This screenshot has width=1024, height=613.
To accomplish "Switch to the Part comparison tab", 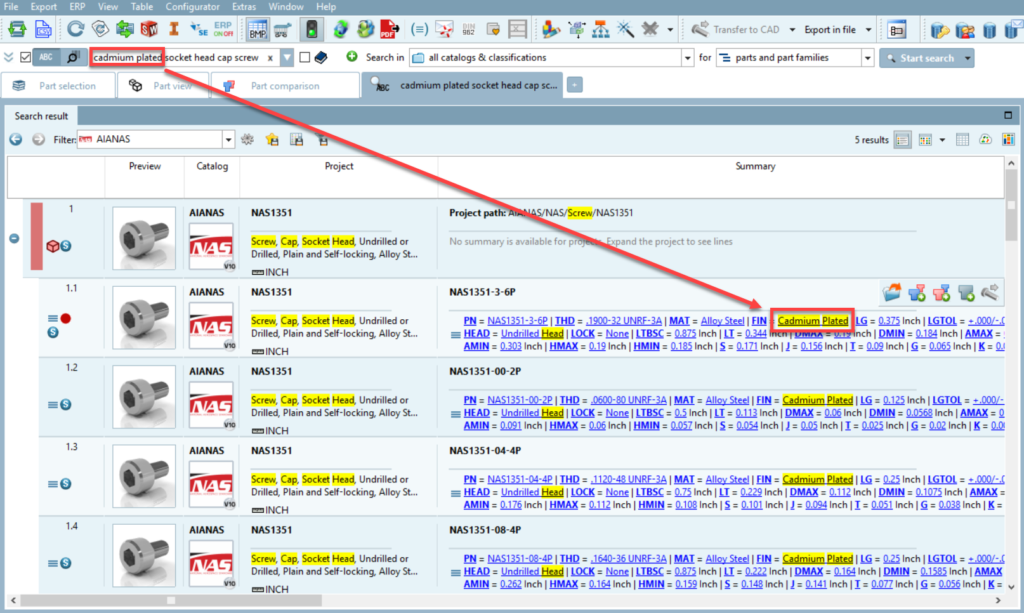I will click(x=285, y=86).
